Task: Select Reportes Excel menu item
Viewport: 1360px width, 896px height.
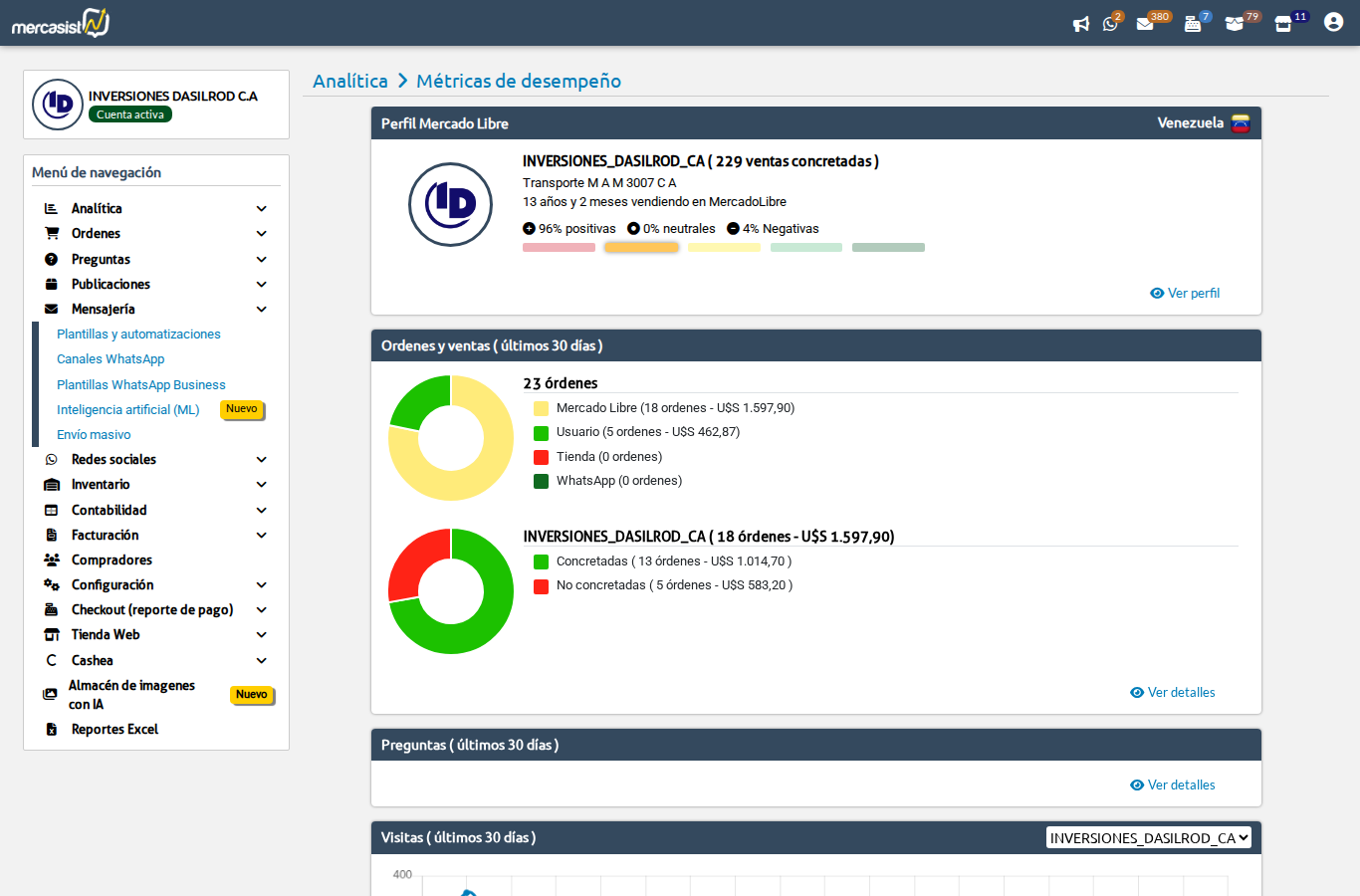Action: point(114,729)
